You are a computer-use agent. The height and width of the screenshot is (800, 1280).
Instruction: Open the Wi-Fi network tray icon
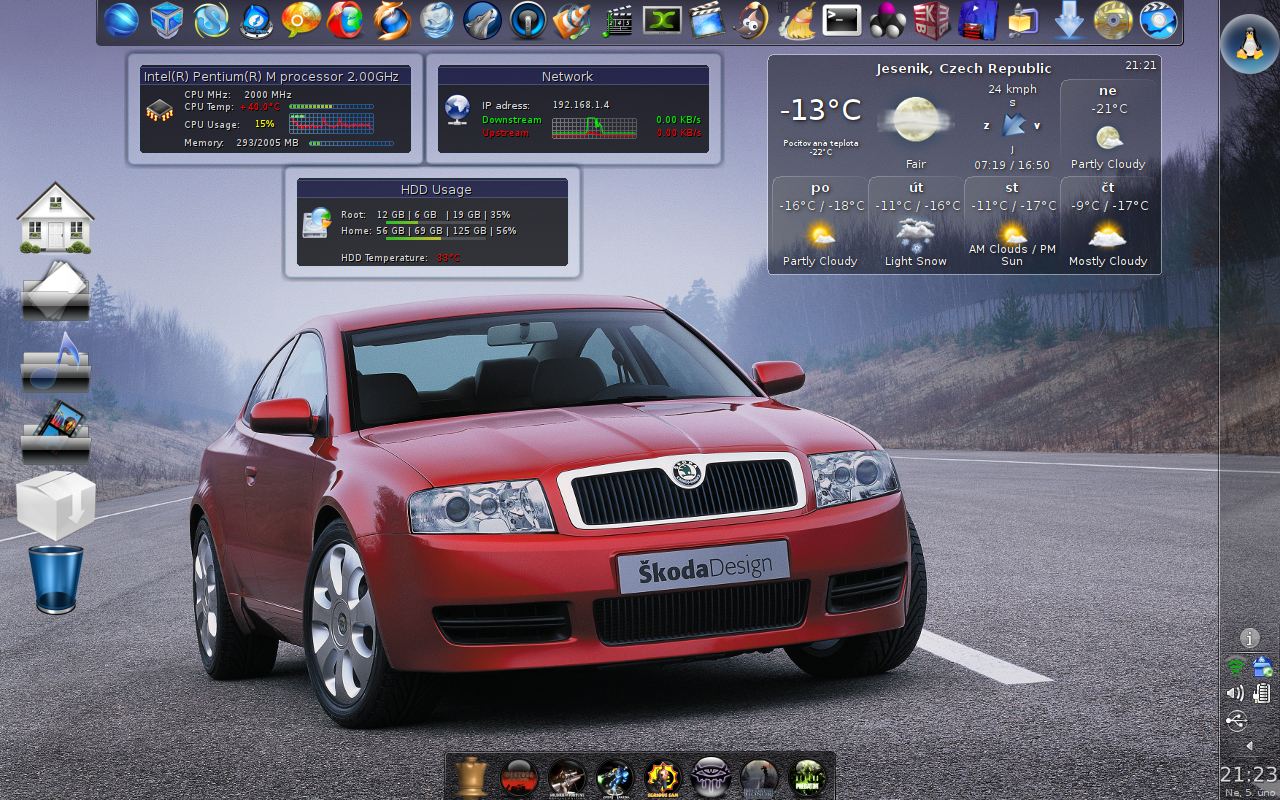(1236, 666)
